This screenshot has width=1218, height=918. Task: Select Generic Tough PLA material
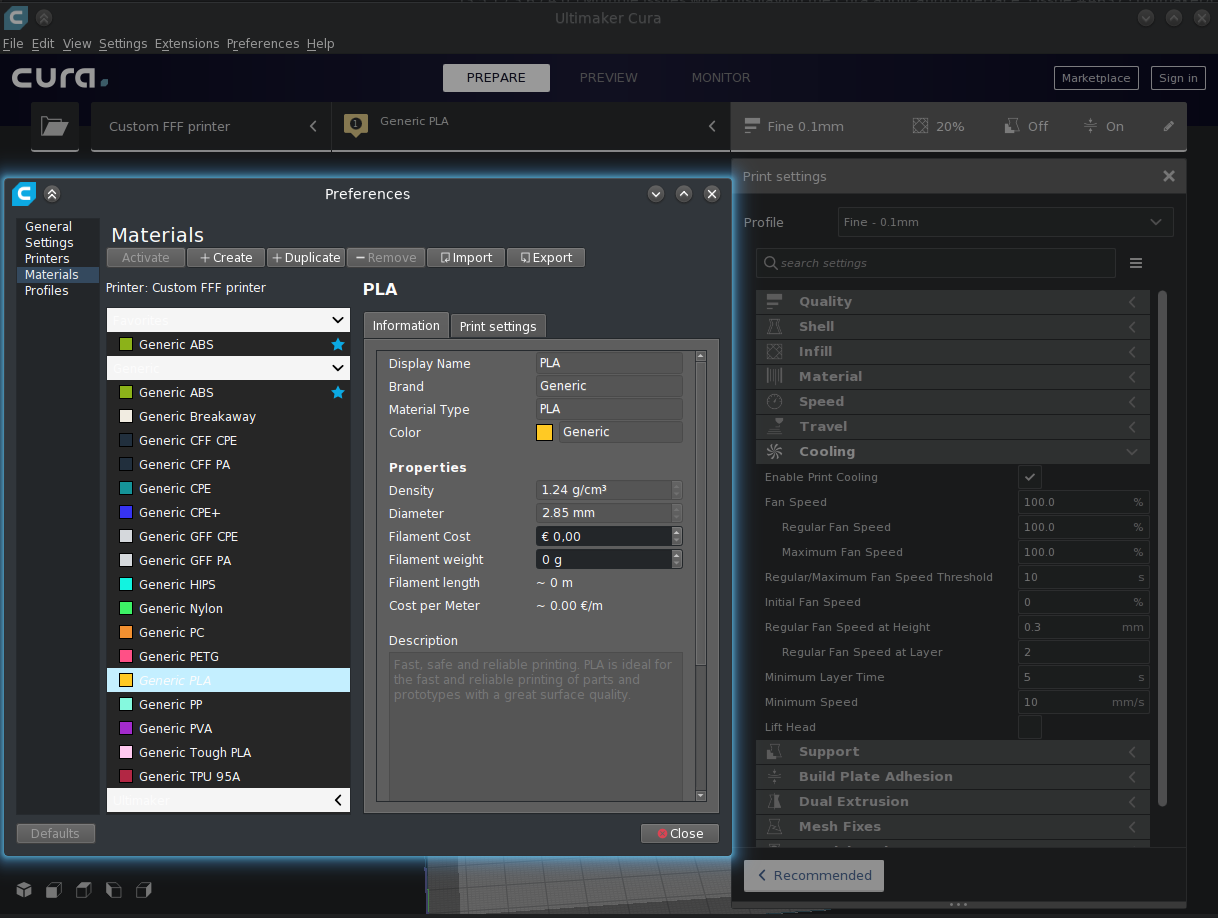coord(228,752)
